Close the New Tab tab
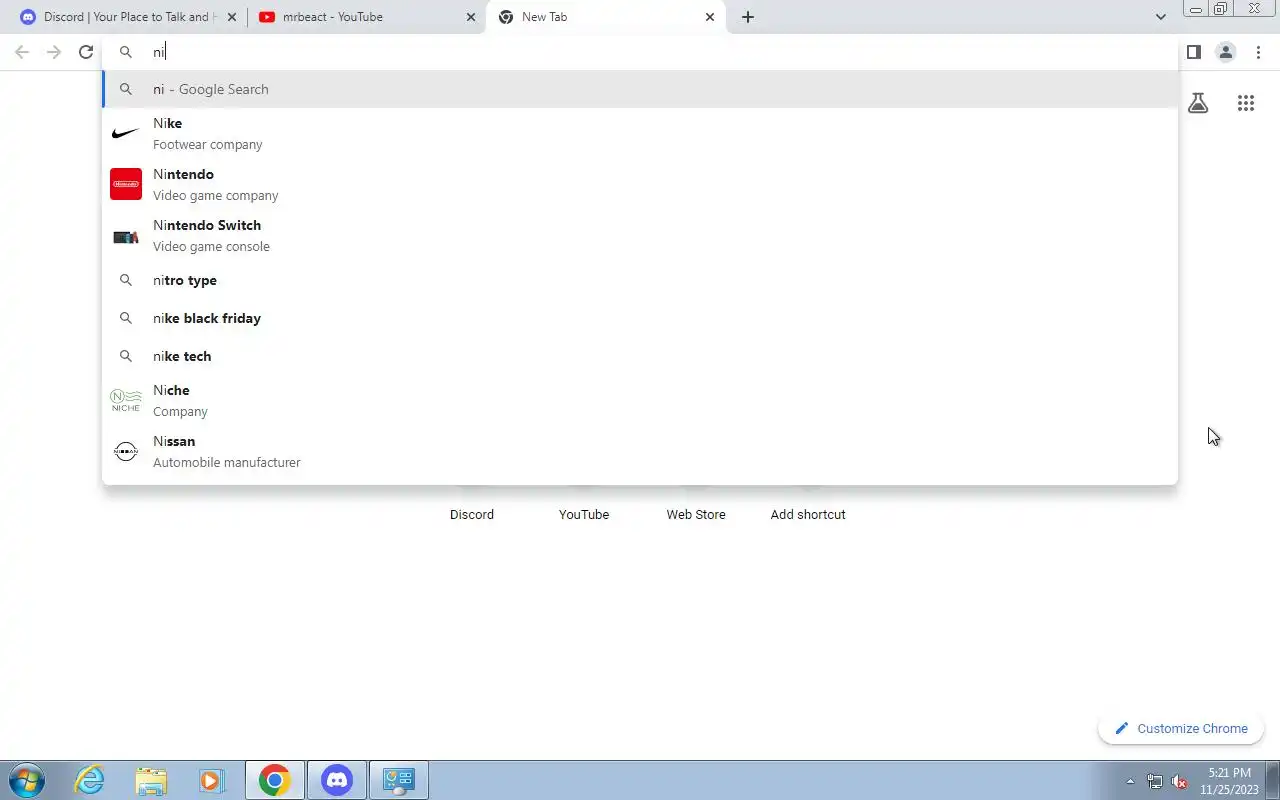This screenshot has height=800, width=1280. pos(710,17)
